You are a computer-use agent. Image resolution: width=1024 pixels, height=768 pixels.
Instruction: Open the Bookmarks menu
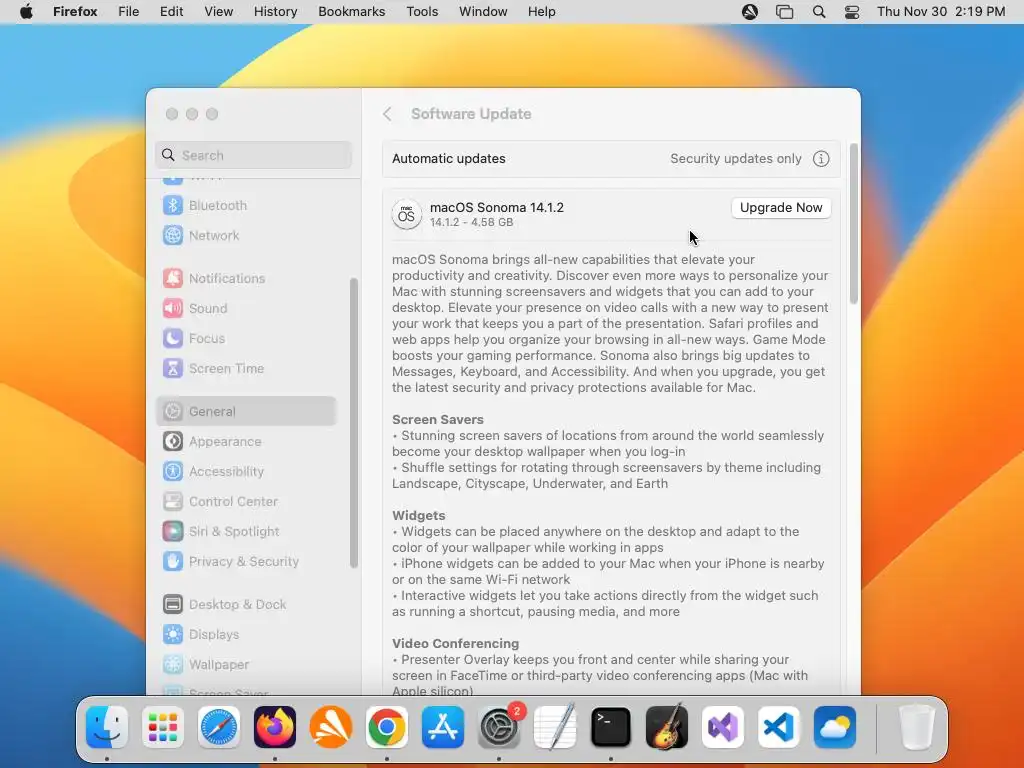coord(352,12)
